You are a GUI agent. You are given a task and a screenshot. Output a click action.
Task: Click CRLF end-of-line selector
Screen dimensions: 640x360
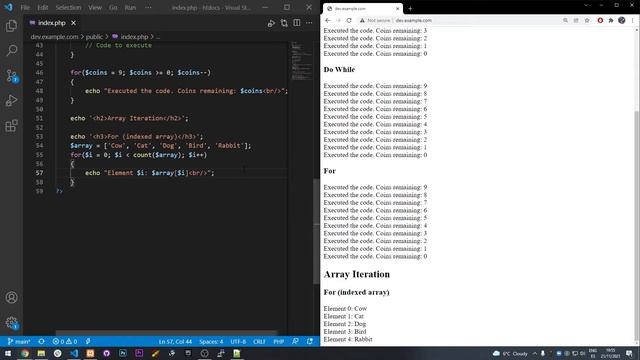(x=259, y=341)
